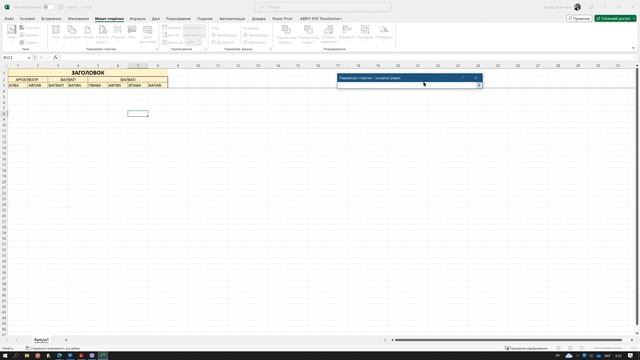Click the vertical scrollbar thumb

pyautogui.click(x=637, y=196)
